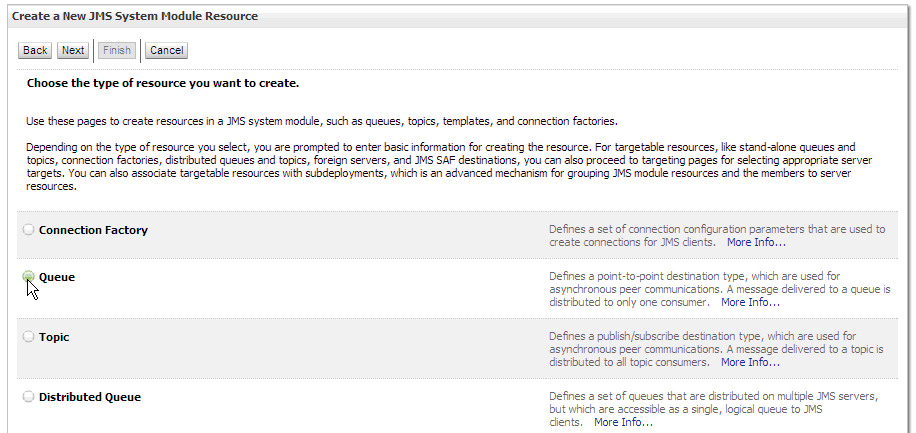Select the Queue radio button
The image size is (916, 433).
point(28,277)
